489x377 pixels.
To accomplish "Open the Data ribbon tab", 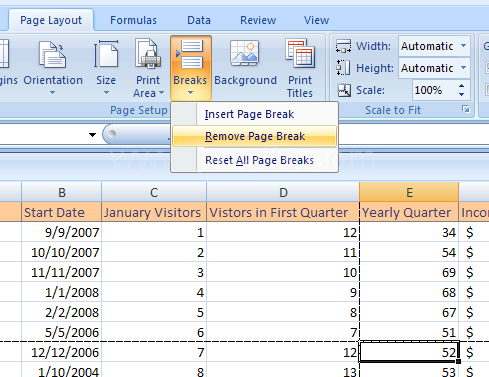I will click(x=199, y=20).
